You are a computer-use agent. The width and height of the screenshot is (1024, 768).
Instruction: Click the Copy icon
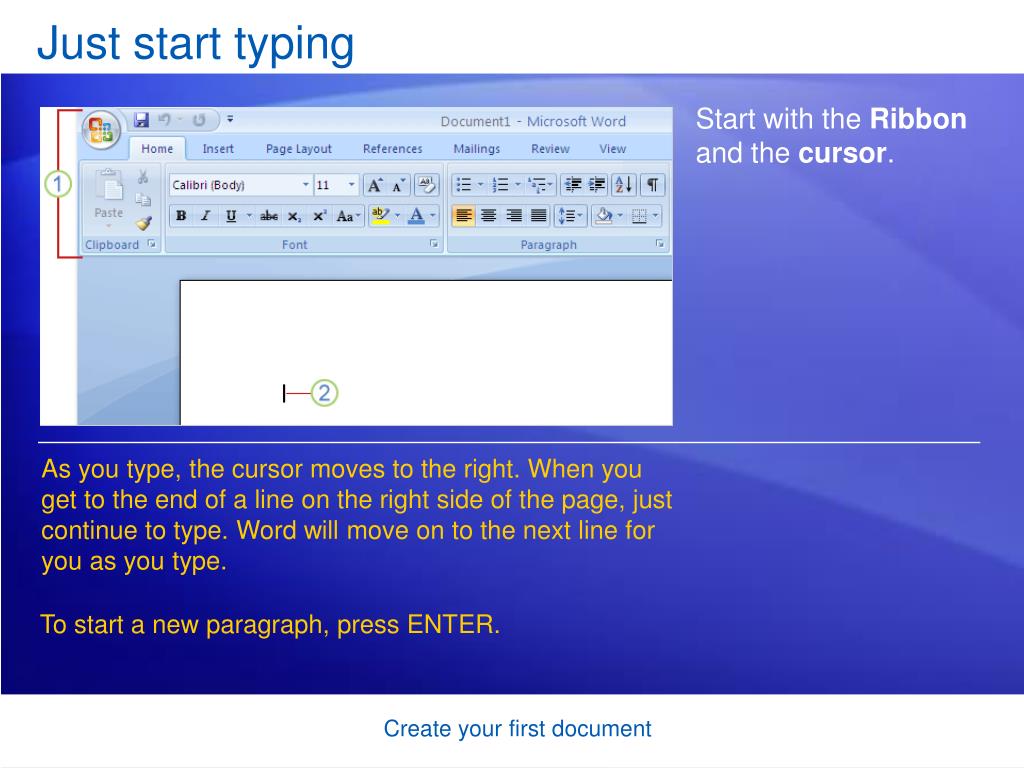(x=143, y=200)
